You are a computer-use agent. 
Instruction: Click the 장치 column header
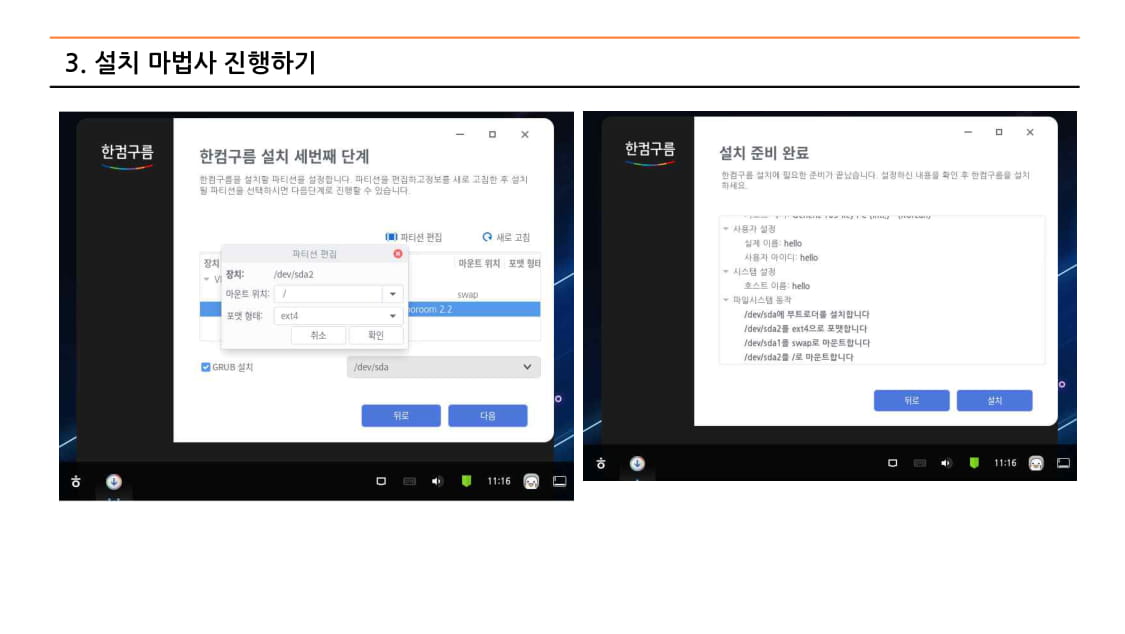click(211, 264)
